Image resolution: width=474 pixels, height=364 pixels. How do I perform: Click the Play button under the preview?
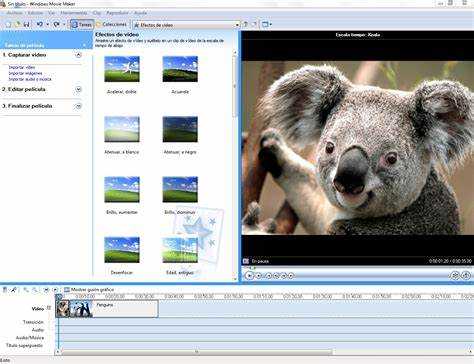pos(249,275)
